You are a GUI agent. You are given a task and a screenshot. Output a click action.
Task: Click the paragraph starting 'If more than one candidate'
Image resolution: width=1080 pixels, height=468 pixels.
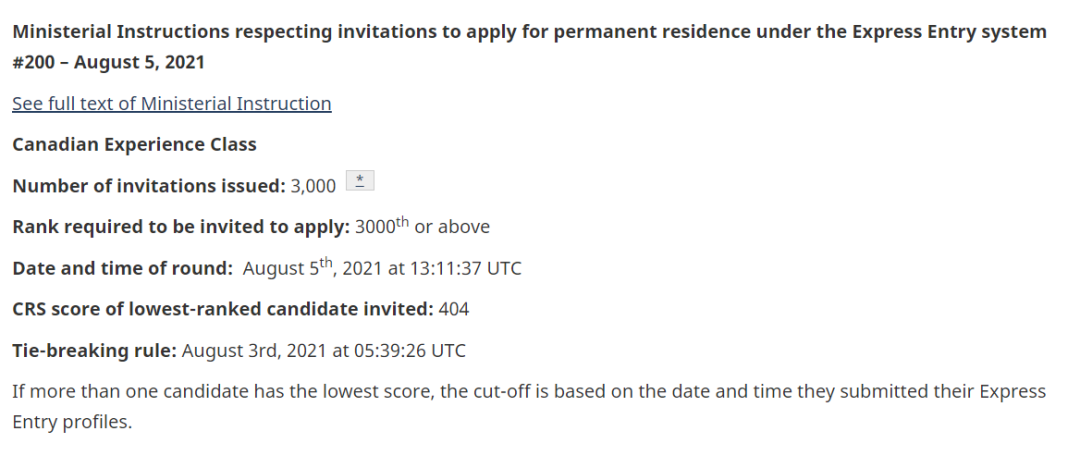pyautogui.click(x=500, y=391)
